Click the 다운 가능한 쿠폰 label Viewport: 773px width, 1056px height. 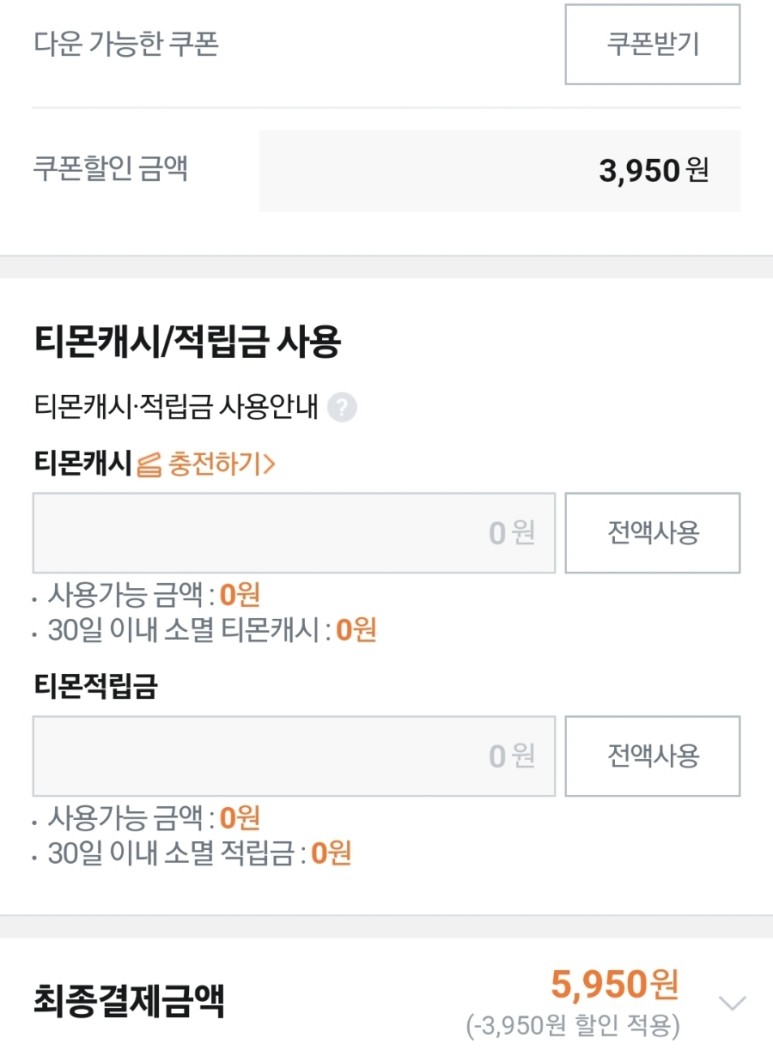click(126, 45)
